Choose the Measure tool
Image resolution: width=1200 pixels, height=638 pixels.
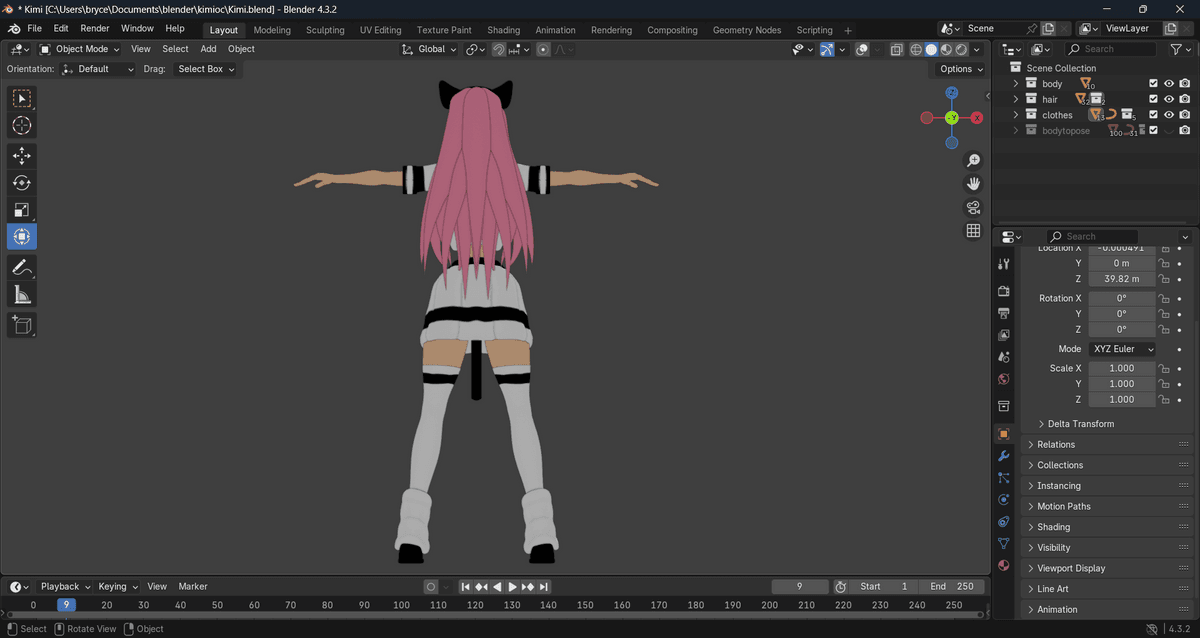pos(21,295)
